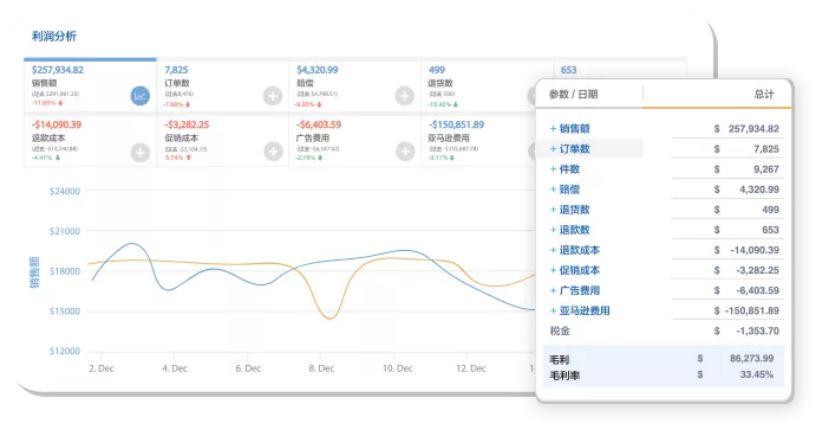Click the -1,353.70 tax value

point(757,331)
